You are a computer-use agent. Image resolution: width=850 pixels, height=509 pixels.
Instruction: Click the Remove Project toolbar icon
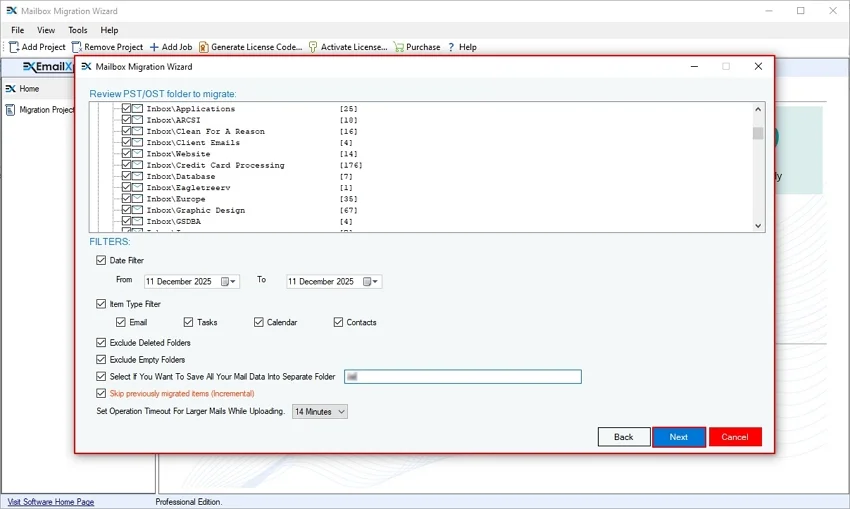click(76, 47)
